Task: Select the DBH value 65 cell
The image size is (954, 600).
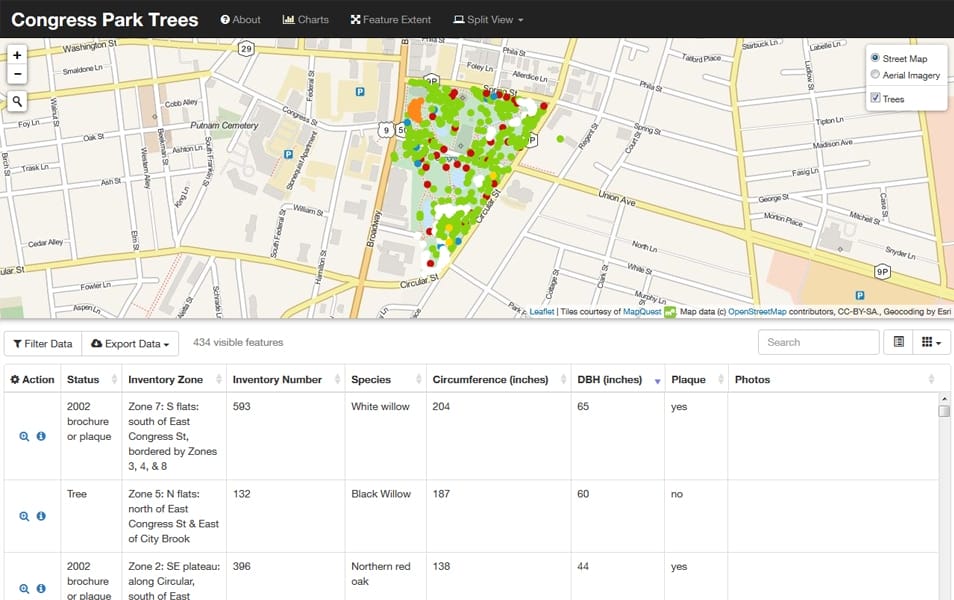Action: point(618,436)
